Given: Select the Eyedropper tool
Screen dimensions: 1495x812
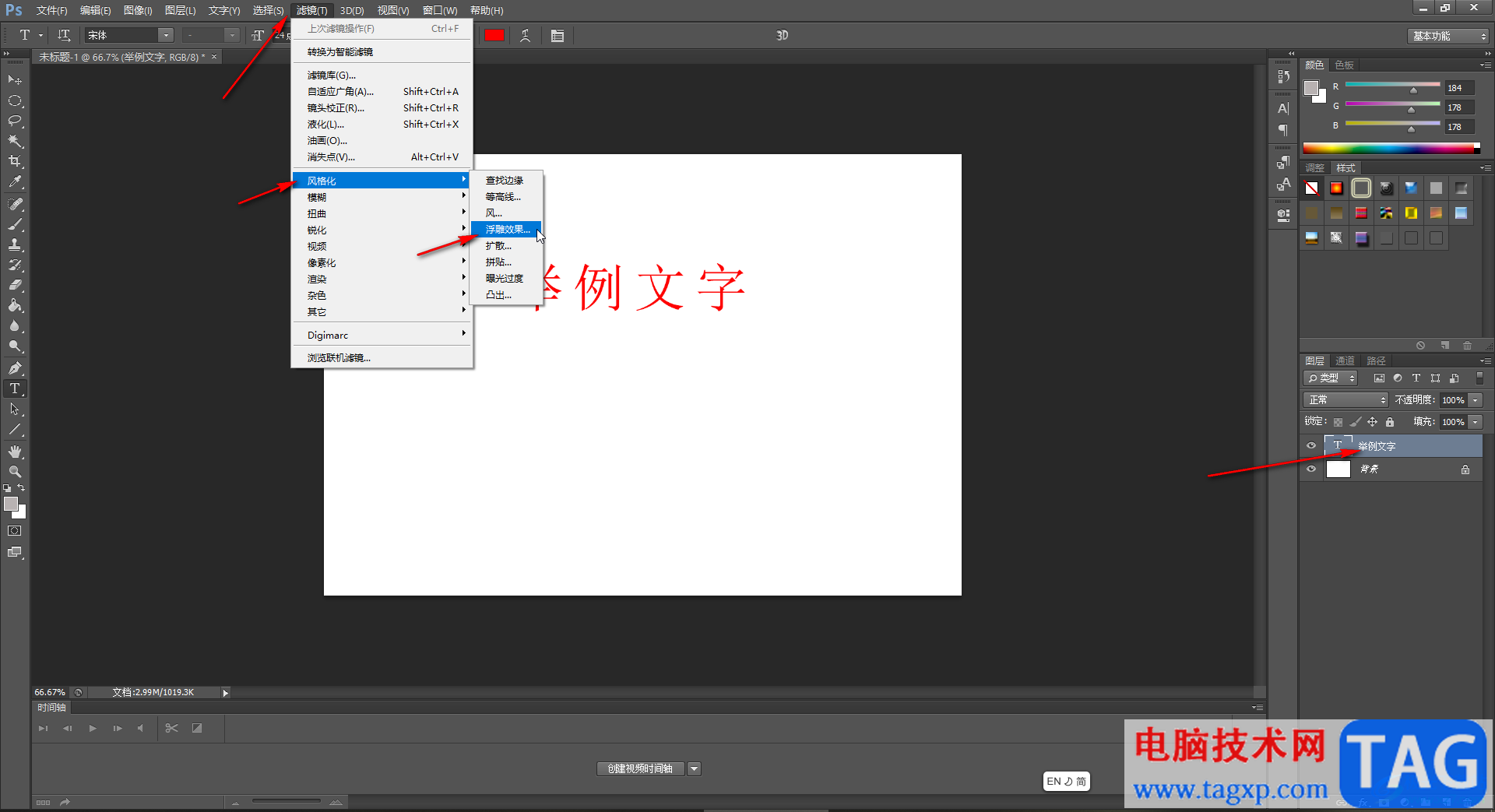Looking at the screenshot, I should pyautogui.click(x=15, y=181).
